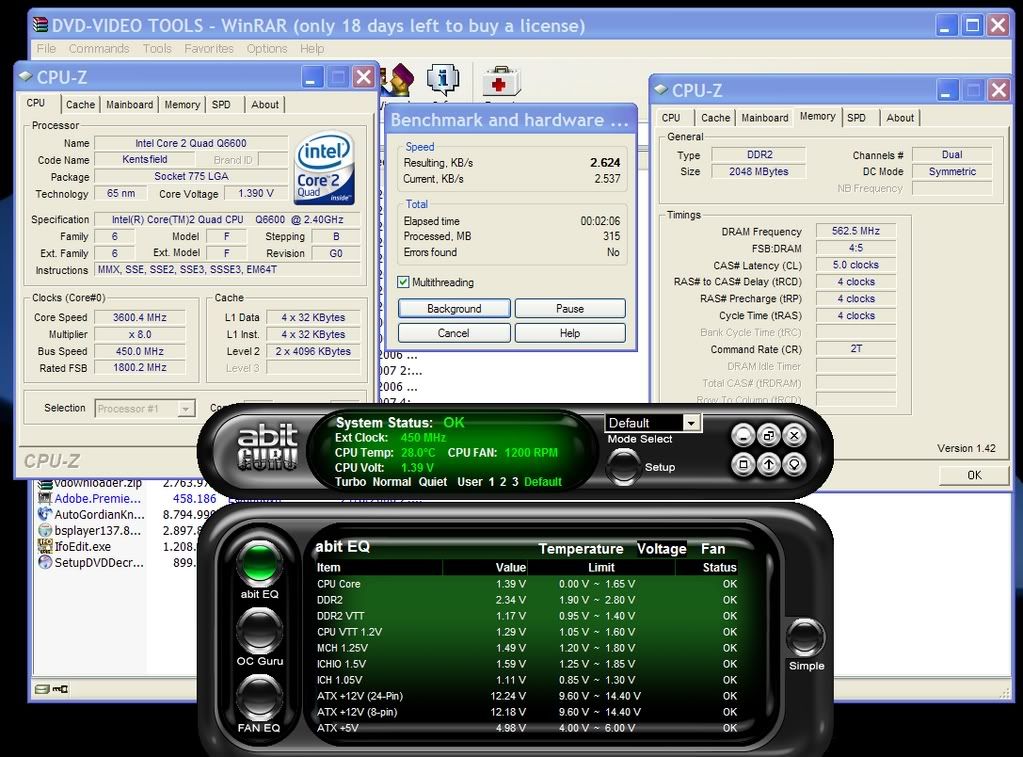This screenshot has width=1023, height=757.
Task: Switch to Cache tab in left CPU-Z
Action: pyautogui.click(x=80, y=104)
